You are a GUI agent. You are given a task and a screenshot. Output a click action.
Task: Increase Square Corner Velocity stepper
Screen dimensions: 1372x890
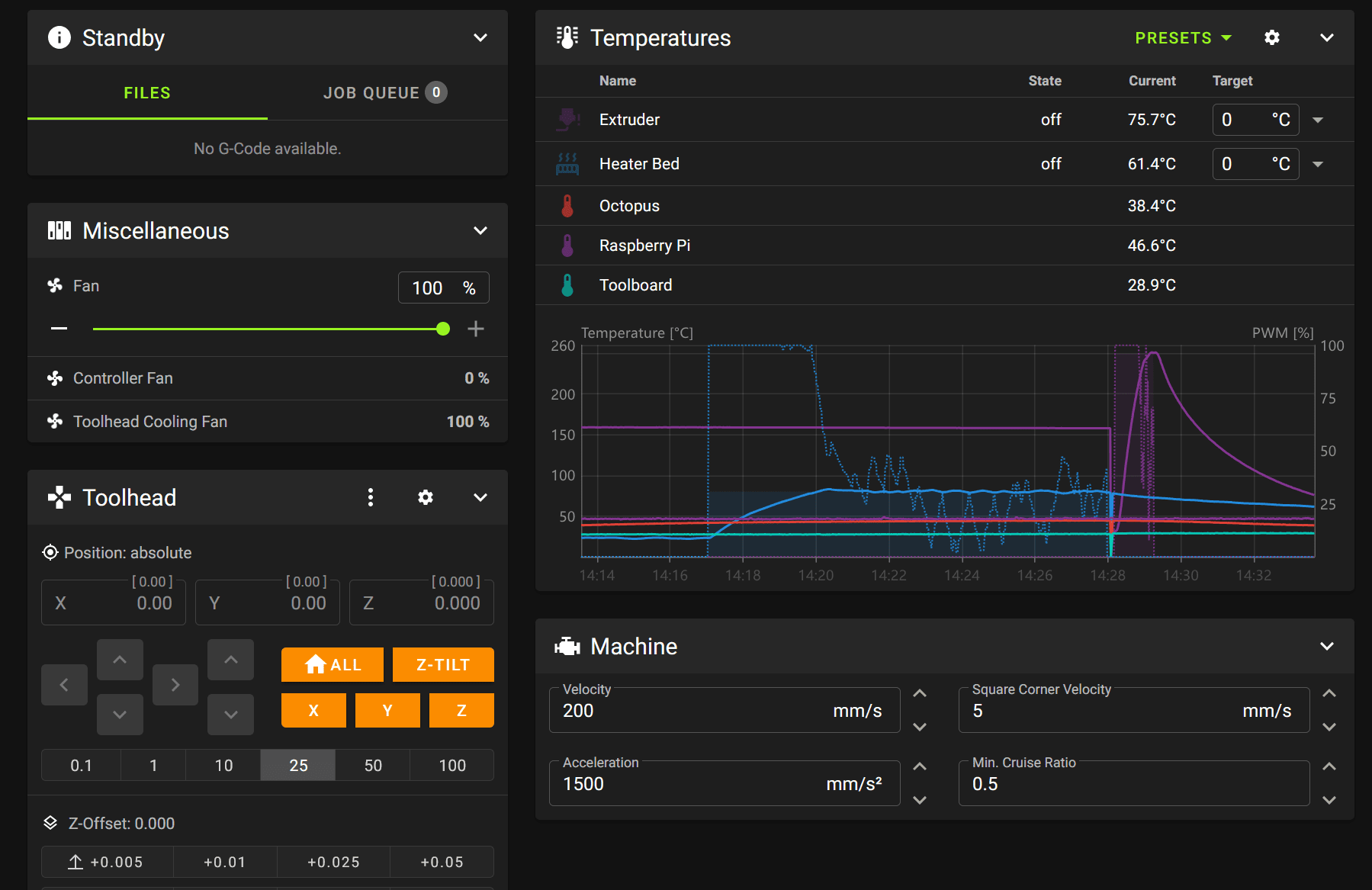(x=1329, y=693)
